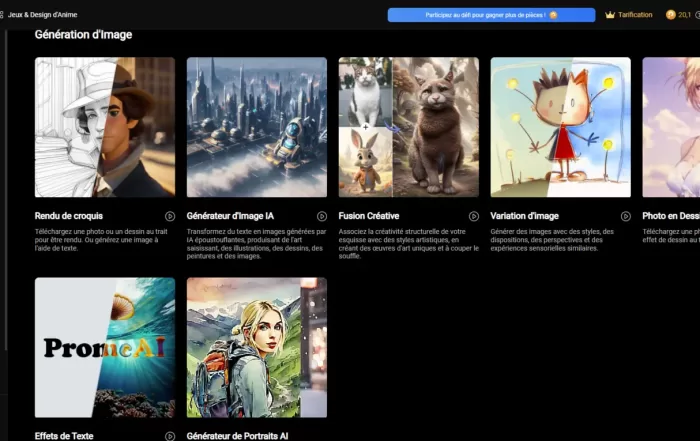Click the description beginning 'Associez la créativité structurelle'
700x441 pixels.
pos(408,244)
